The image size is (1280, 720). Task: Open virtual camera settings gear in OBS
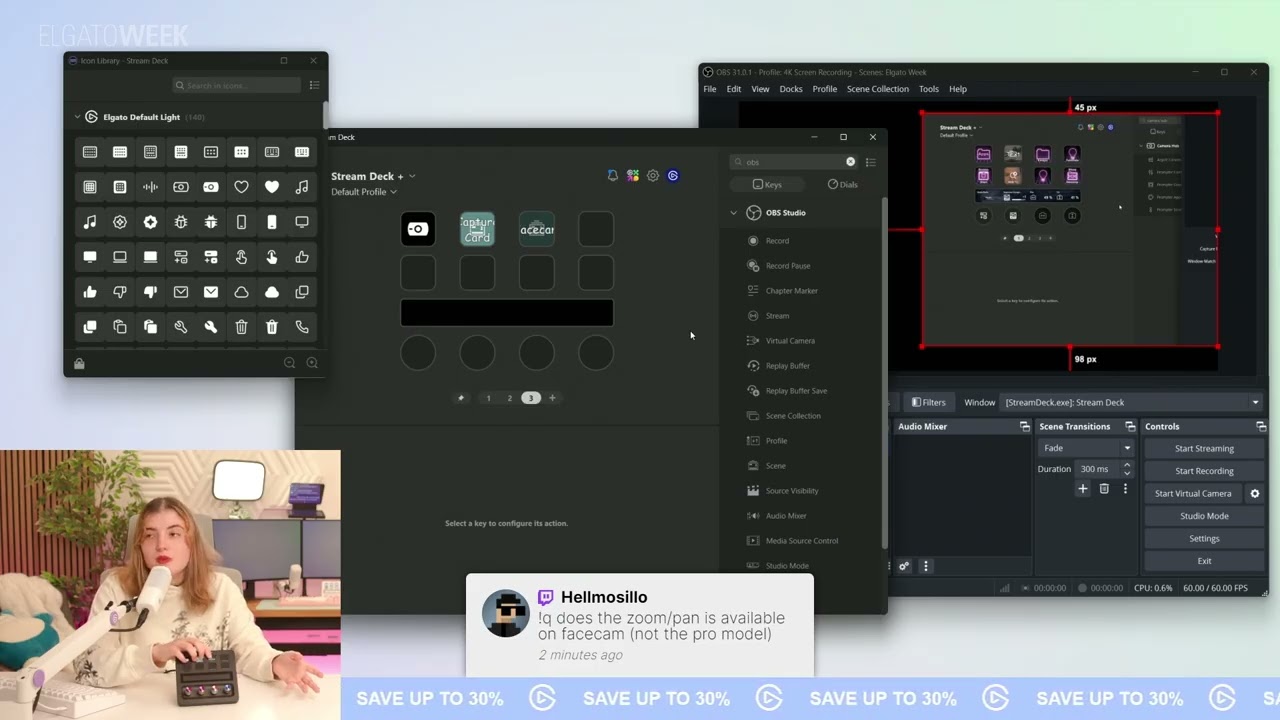[x=1255, y=493]
